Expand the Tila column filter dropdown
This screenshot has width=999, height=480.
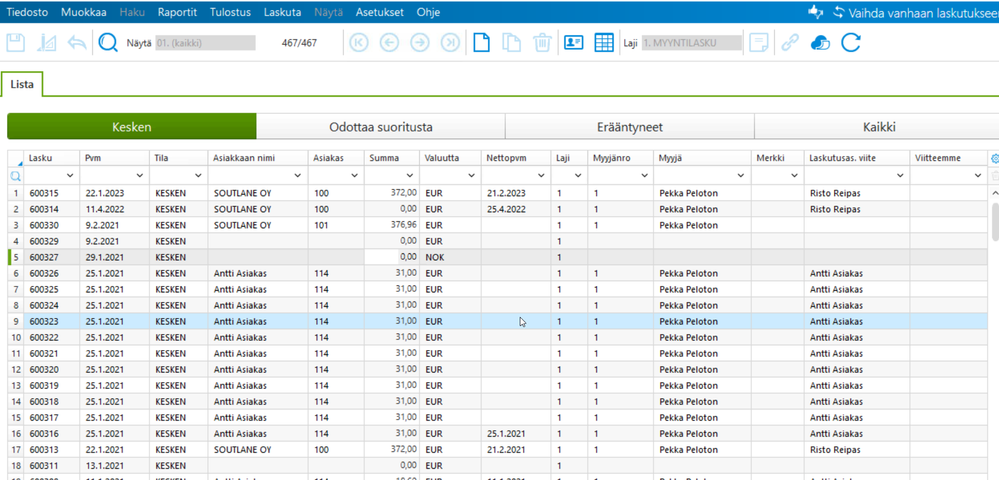196,176
